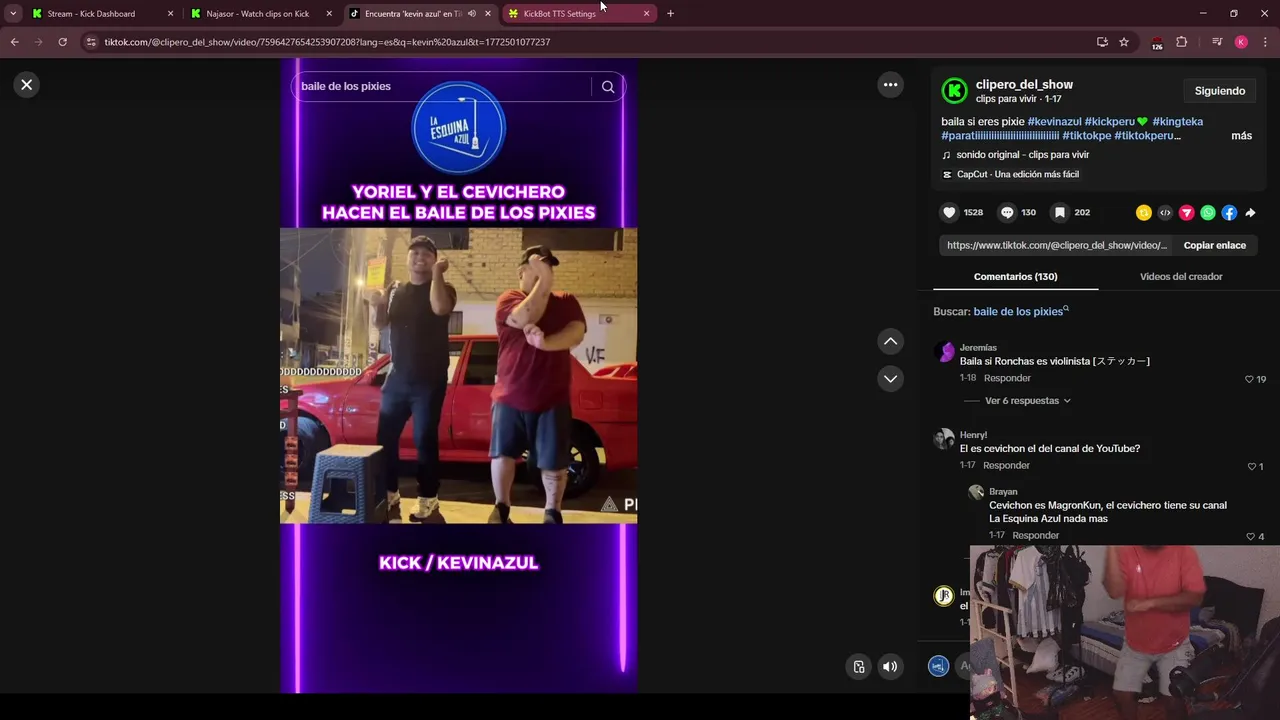Open clipero_del_show profile avatar

click(x=955, y=91)
